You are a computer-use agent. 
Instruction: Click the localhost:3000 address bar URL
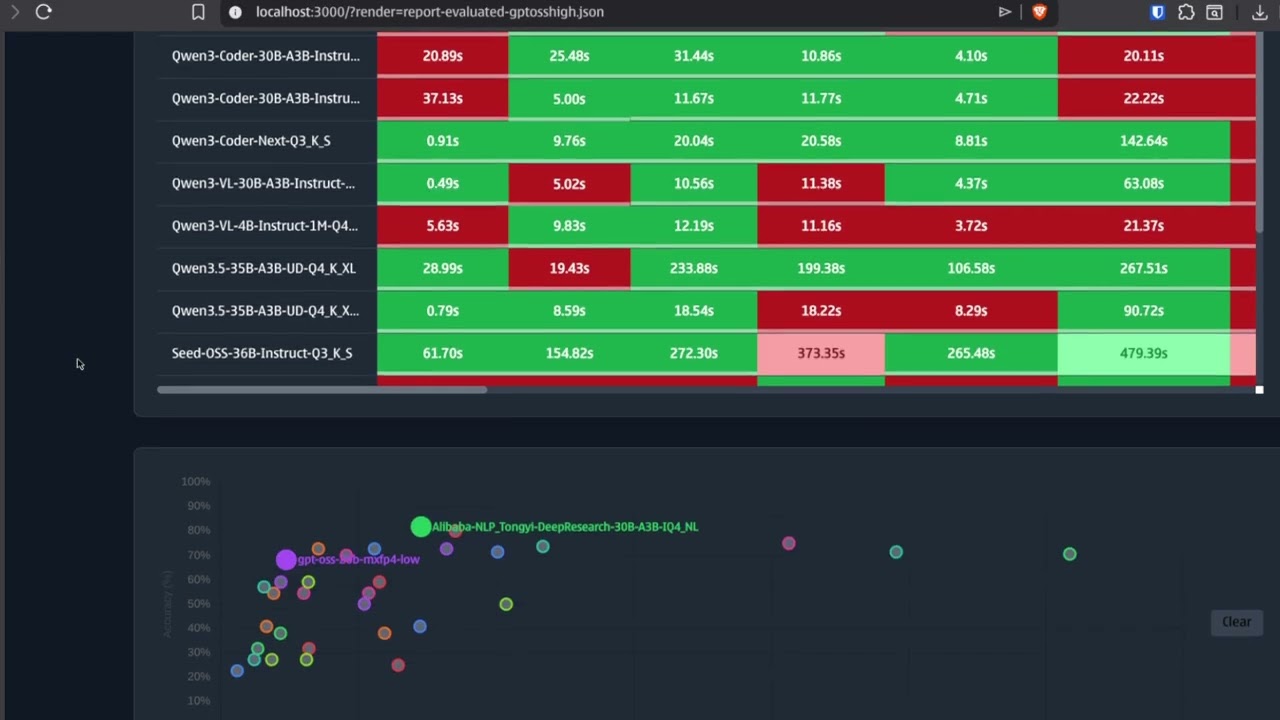coord(429,12)
